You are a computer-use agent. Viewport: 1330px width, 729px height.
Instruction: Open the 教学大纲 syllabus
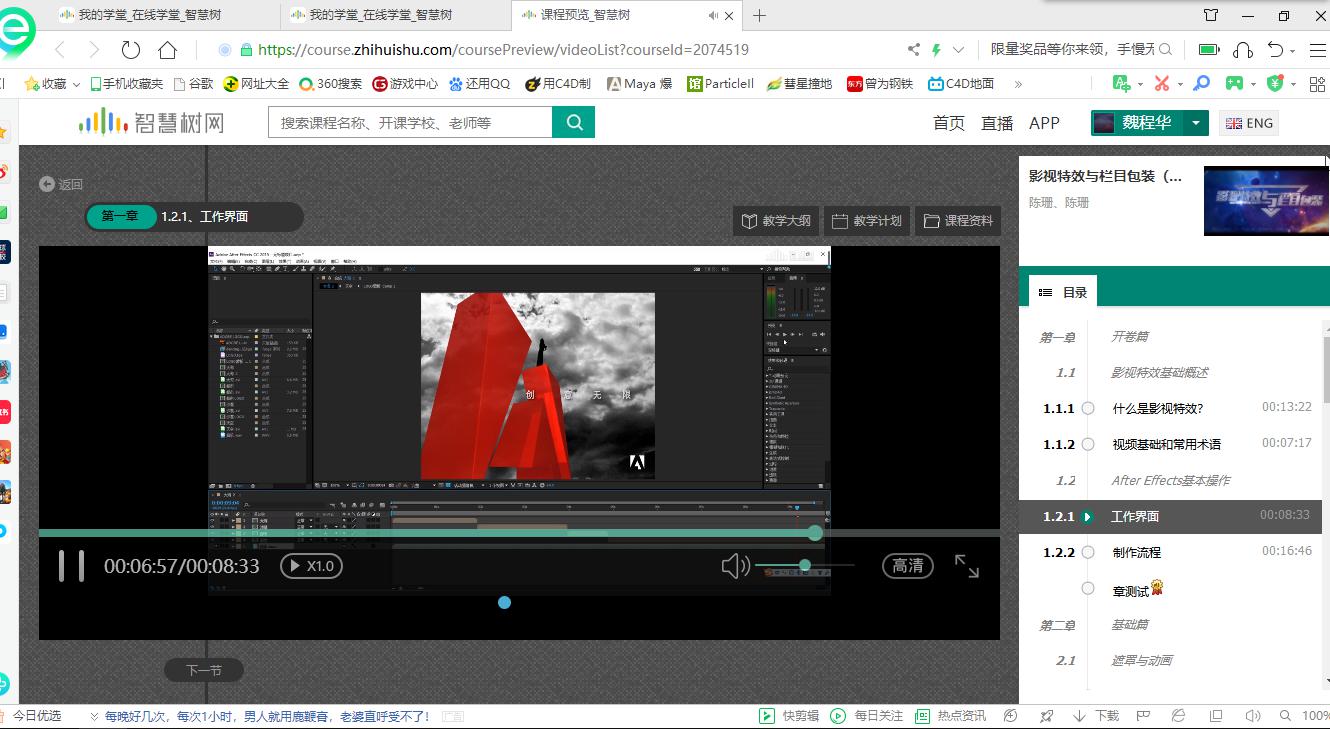click(776, 221)
